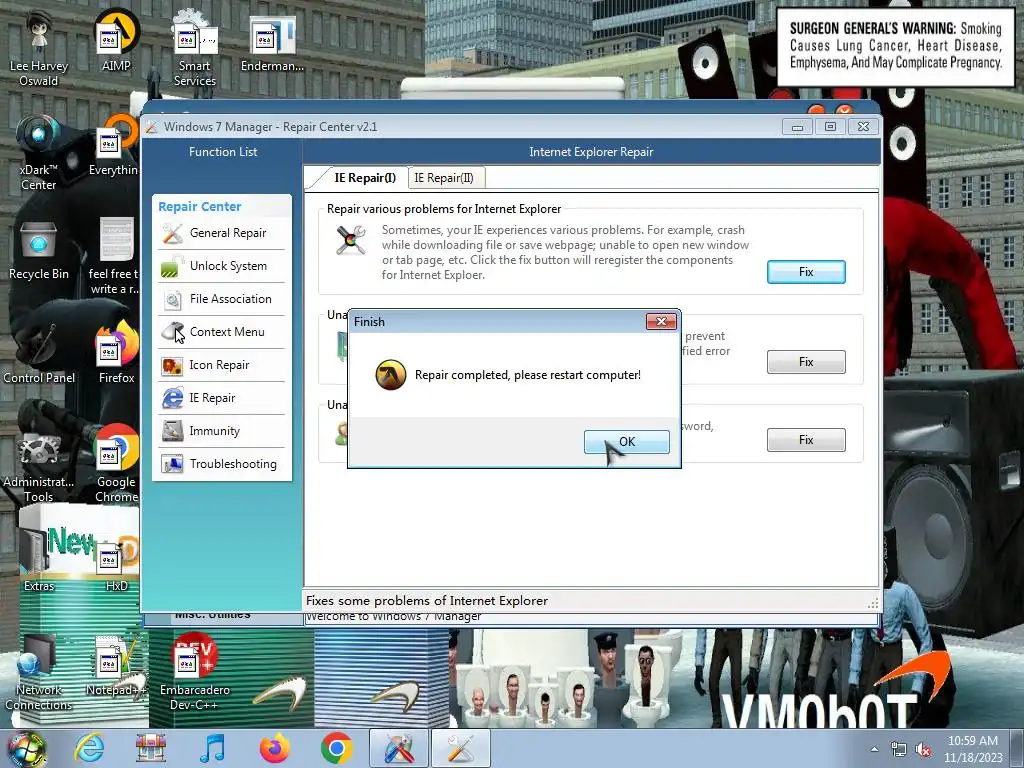This screenshot has height=768, width=1024.
Task: Open the Icon Repair function
Action: pyautogui.click(x=222, y=365)
